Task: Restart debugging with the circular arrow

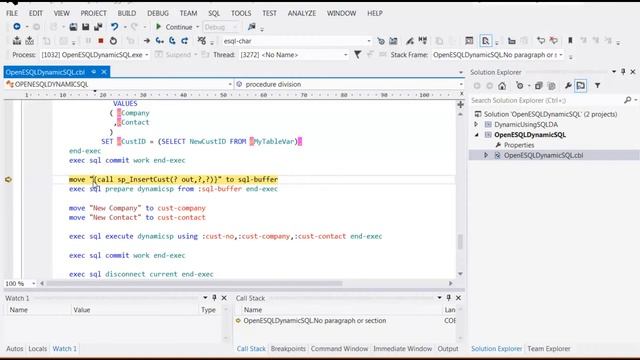Action: click(x=113, y=41)
